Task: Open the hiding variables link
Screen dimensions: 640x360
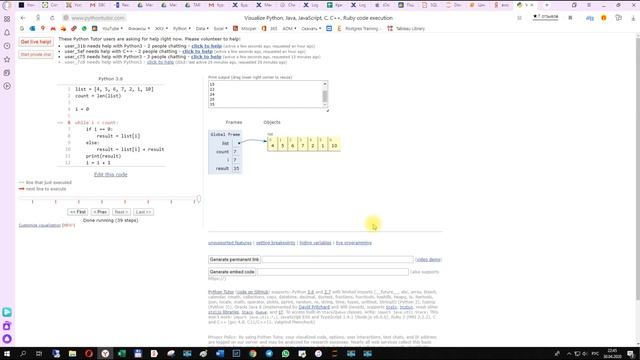Action: point(316,243)
